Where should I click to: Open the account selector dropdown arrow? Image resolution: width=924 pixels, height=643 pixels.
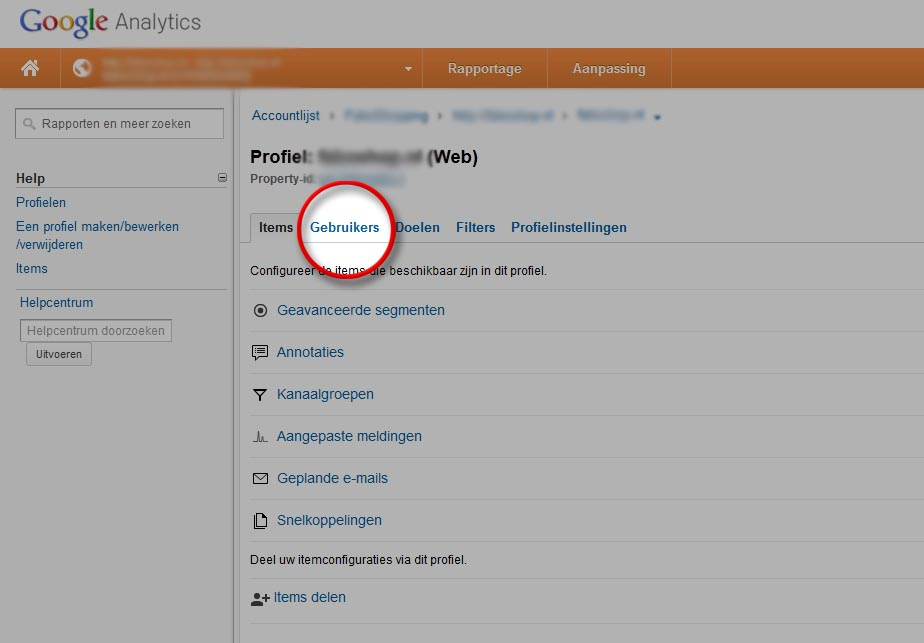408,69
